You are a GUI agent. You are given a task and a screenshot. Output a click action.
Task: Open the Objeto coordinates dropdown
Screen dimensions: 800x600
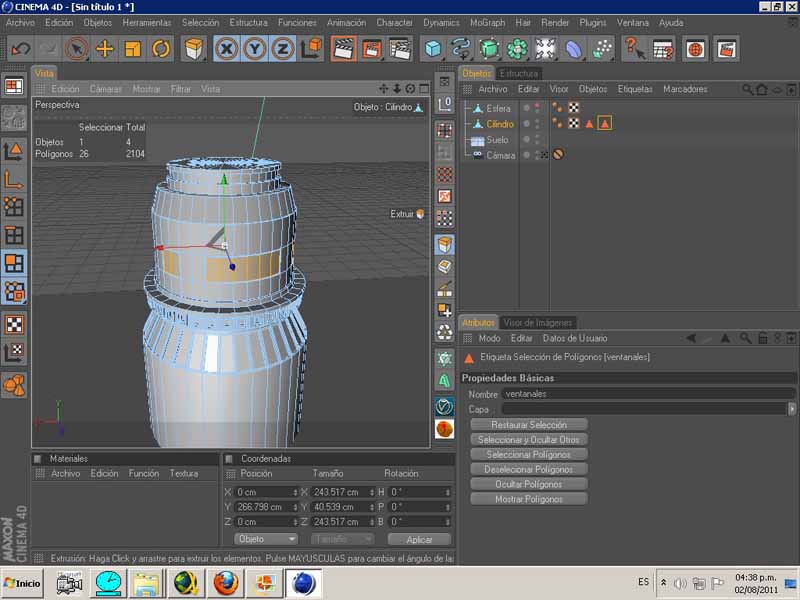(266, 539)
